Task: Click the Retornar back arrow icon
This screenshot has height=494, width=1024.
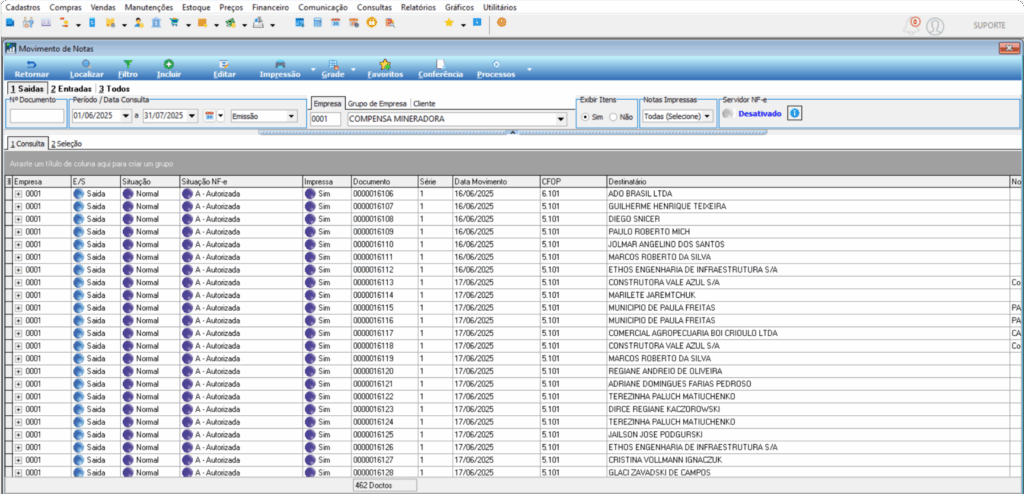Action: (x=31, y=64)
